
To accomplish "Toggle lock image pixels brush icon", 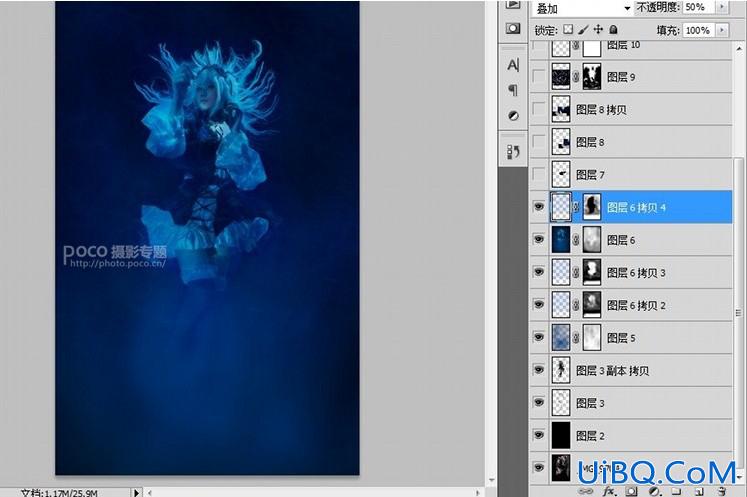I will (x=583, y=30).
